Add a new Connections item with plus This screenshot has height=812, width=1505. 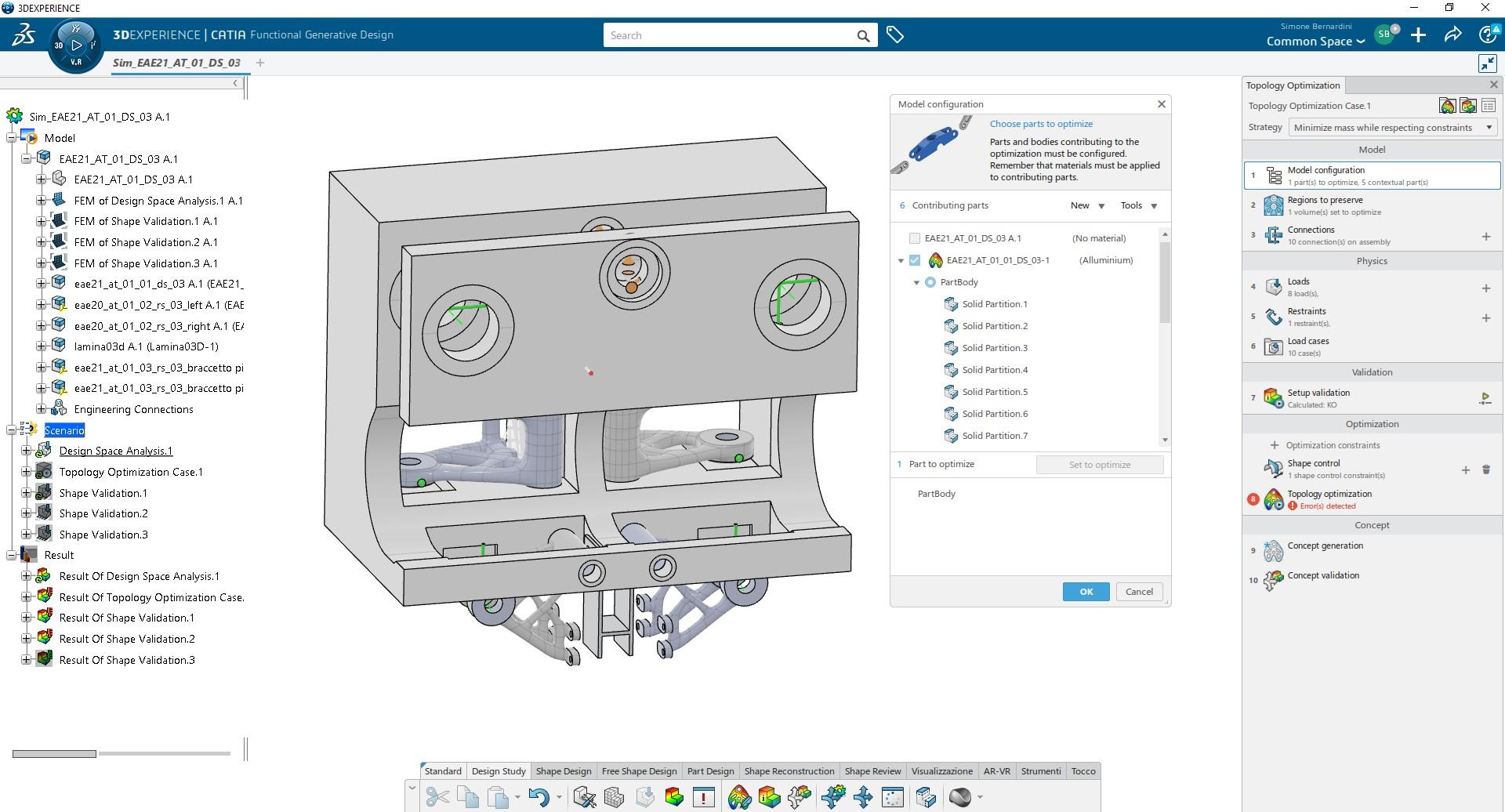pyautogui.click(x=1485, y=236)
